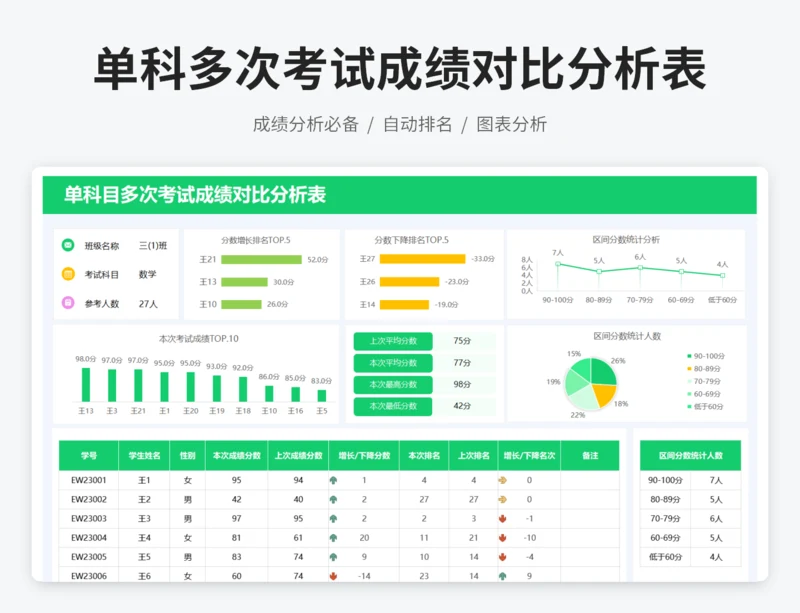
Task: Click the red down arrow in row EW23004
Action: [x=503, y=537]
